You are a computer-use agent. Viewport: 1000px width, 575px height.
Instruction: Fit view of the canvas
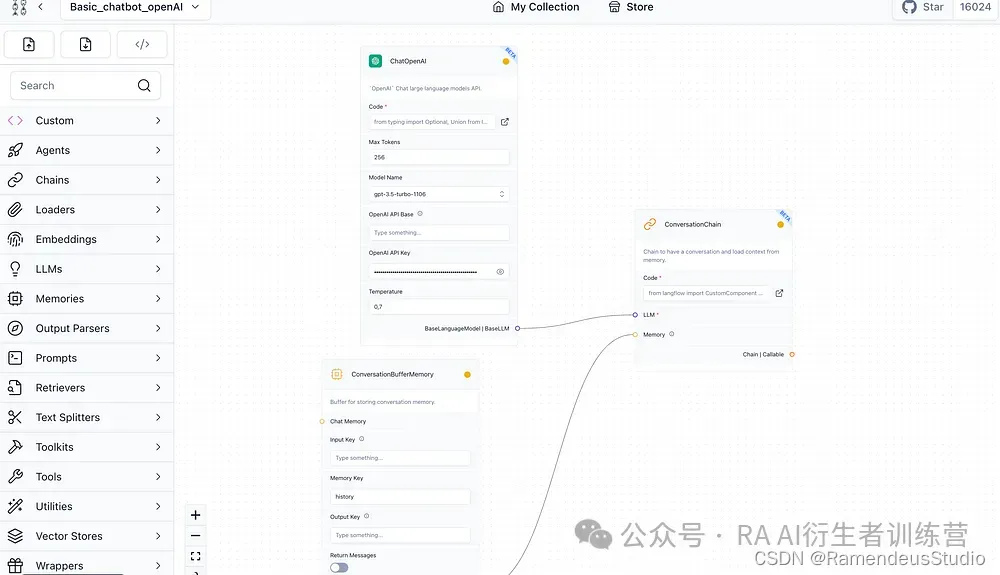pyautogui.click(x=196, y=556)
